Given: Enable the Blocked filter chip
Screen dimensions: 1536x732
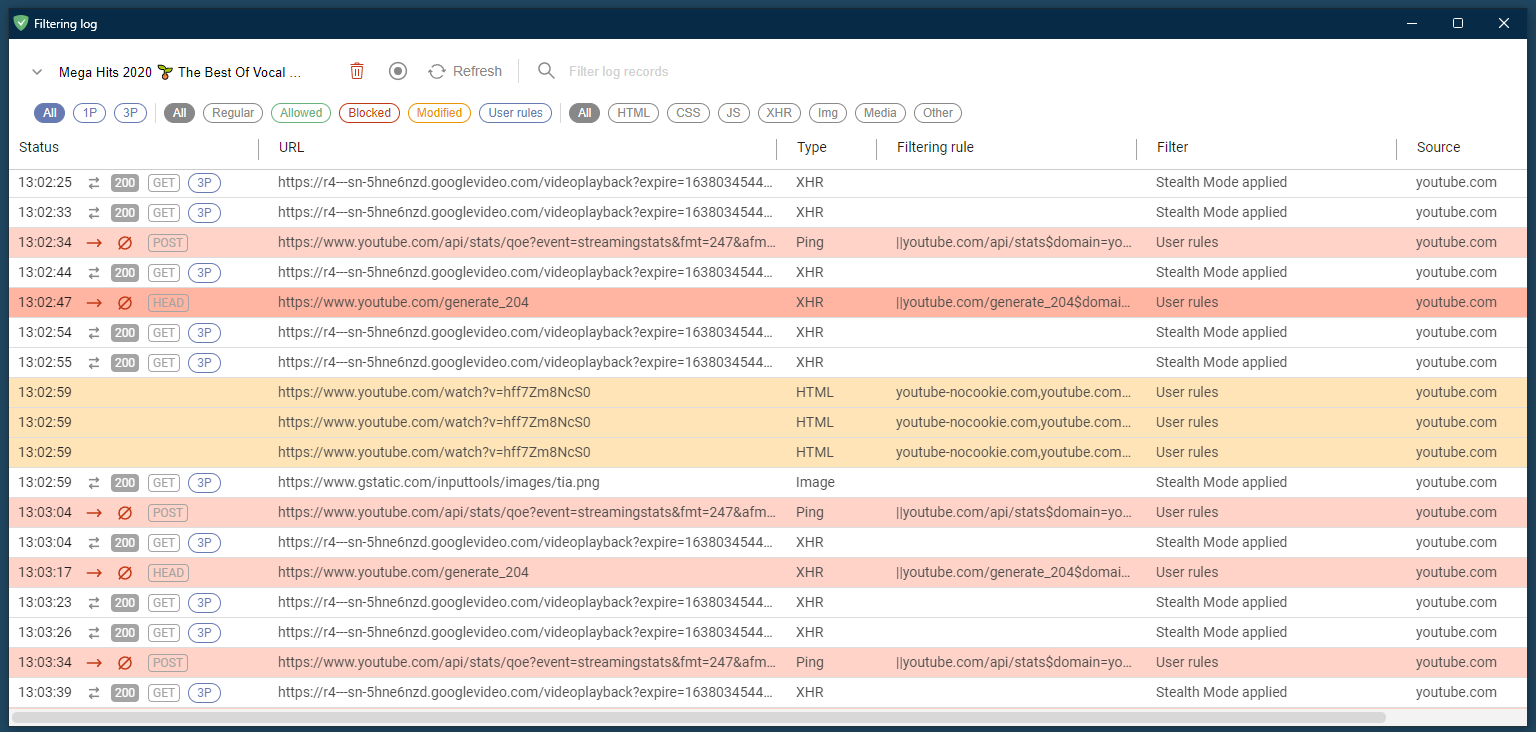Looking at the screenshot, I should click(x=369, y=113).
